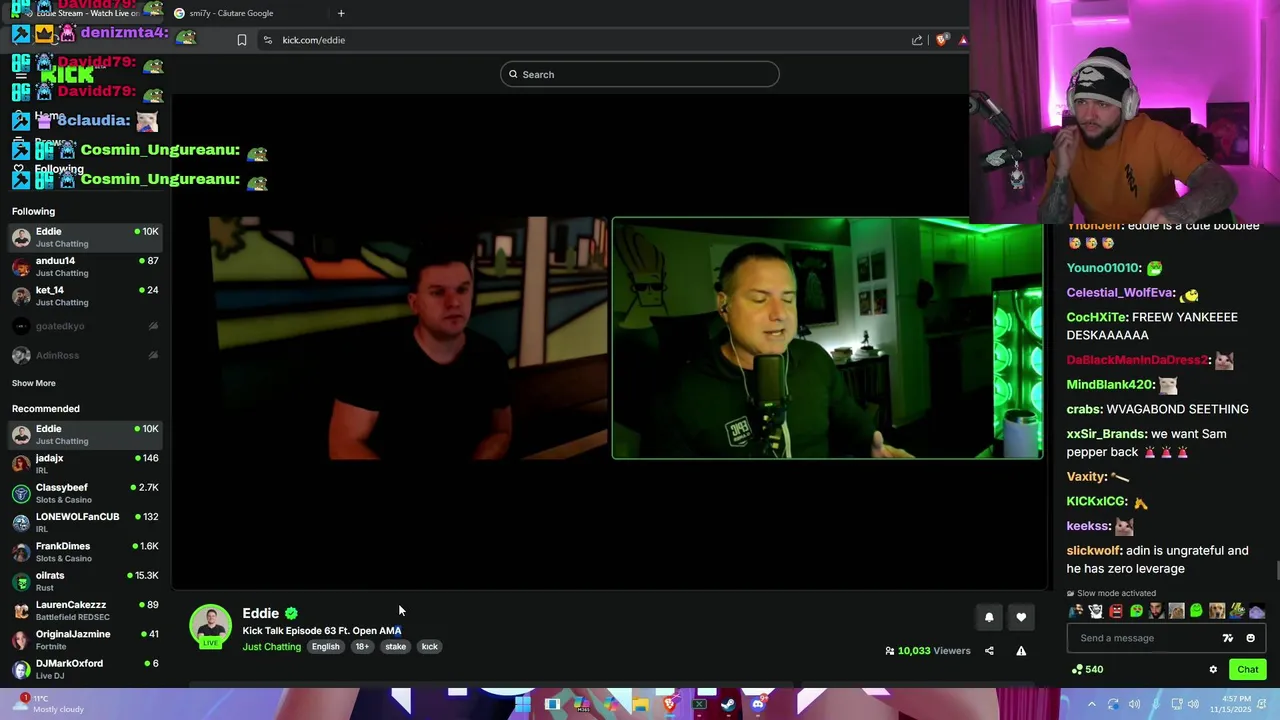
Task: Click the Just Chatting category link
Action: (x=271, y=647)
